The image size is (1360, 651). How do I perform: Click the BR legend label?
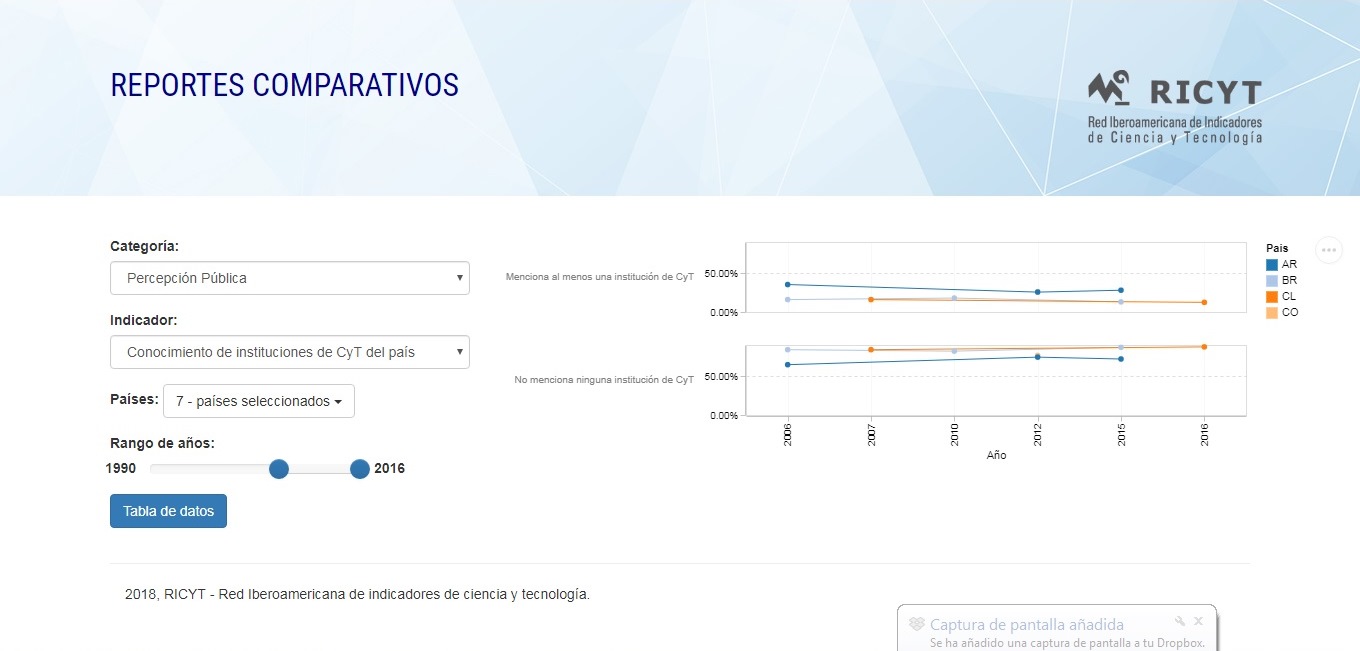click(1289, 280)
